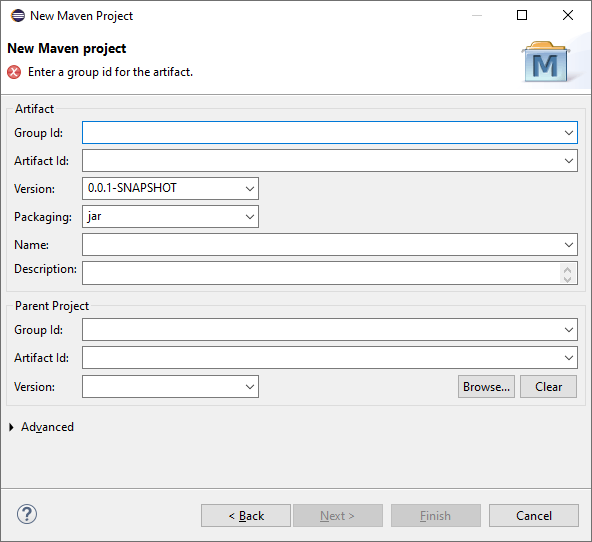Screen dimensions: 592x542
Task: Close the New Maven Project dialog
Action: coord(568,15)
